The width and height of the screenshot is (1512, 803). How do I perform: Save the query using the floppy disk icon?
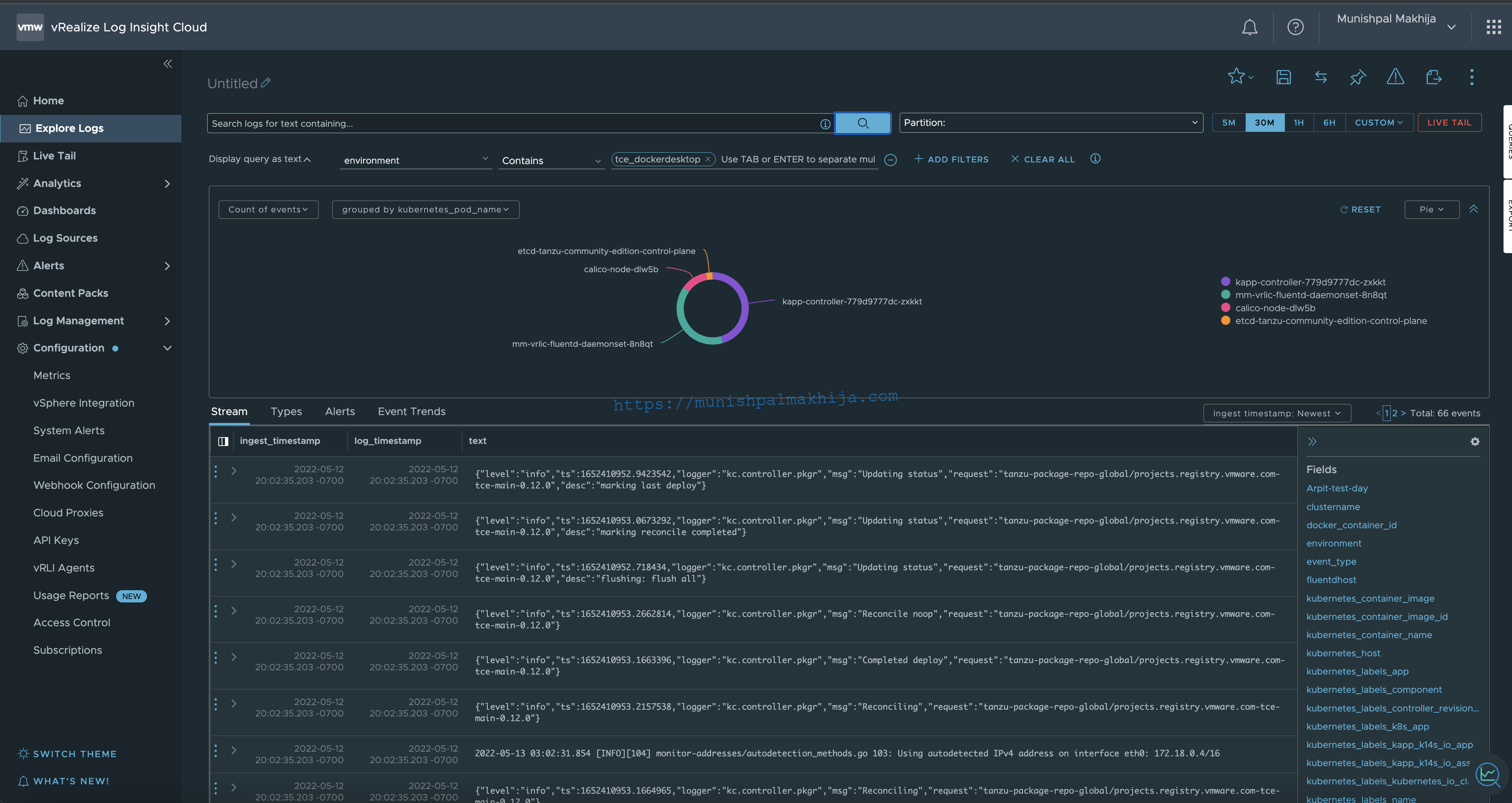tap(1284, 77)
